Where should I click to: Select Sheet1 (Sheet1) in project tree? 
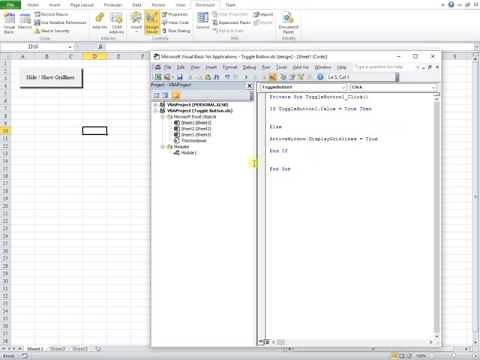(196, 123)
